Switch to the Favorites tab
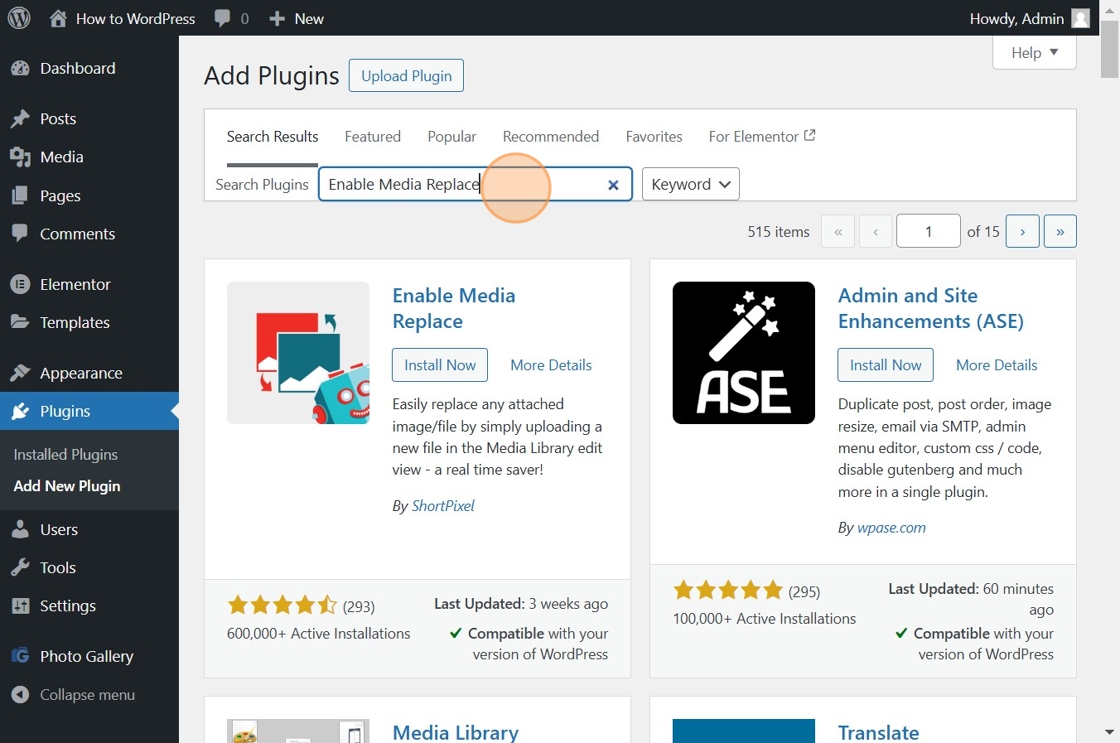1120x743 pixels. tap(654, 136)
